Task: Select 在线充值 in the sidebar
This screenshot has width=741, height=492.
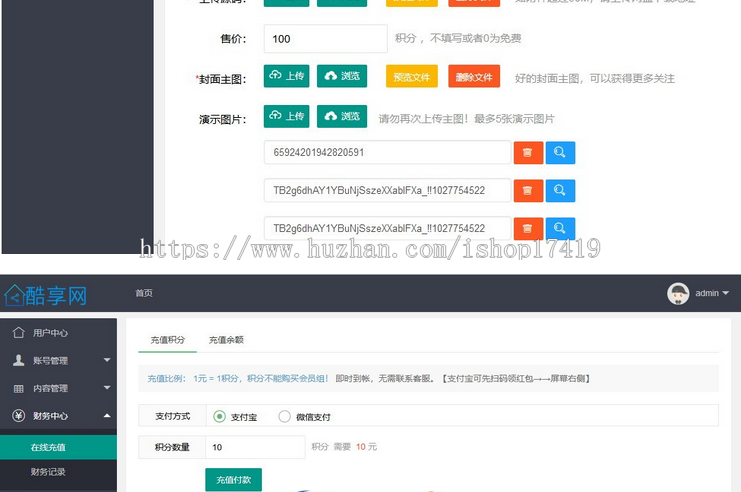Action: click(x=58, y=447)
